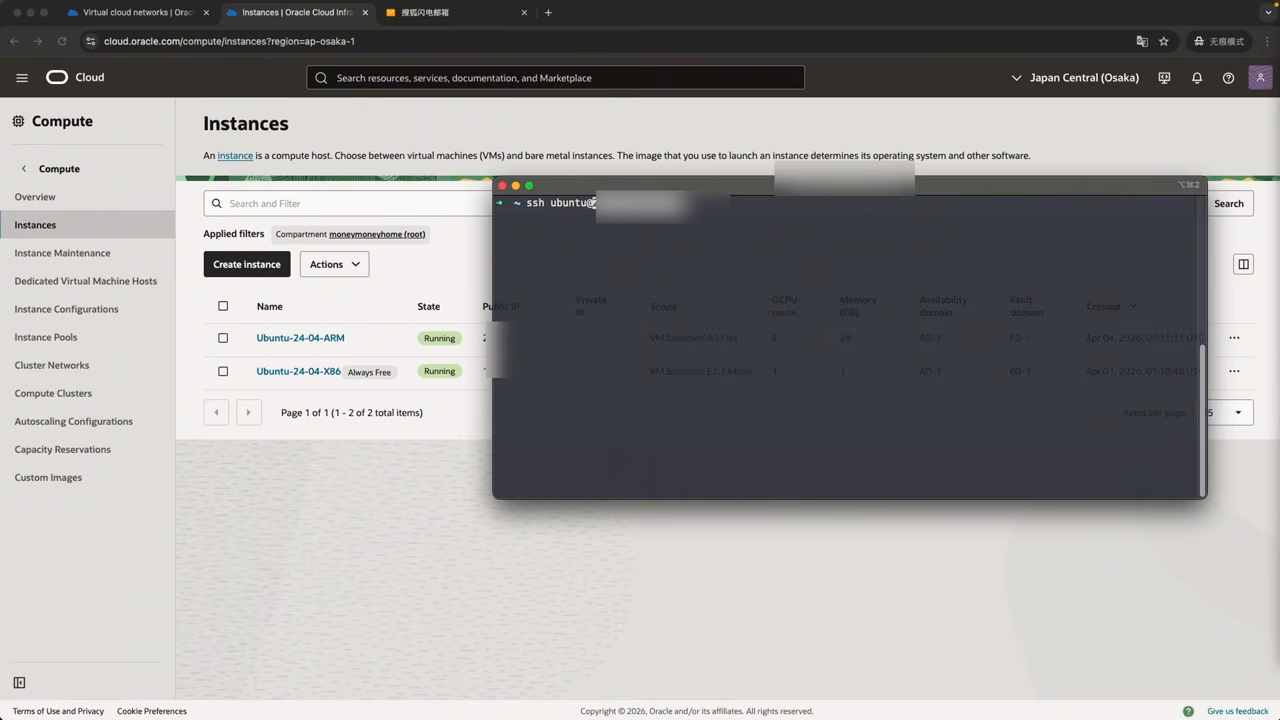
Task: Open a new browser tab with plus icon
Action: click(x=548, y=13)
